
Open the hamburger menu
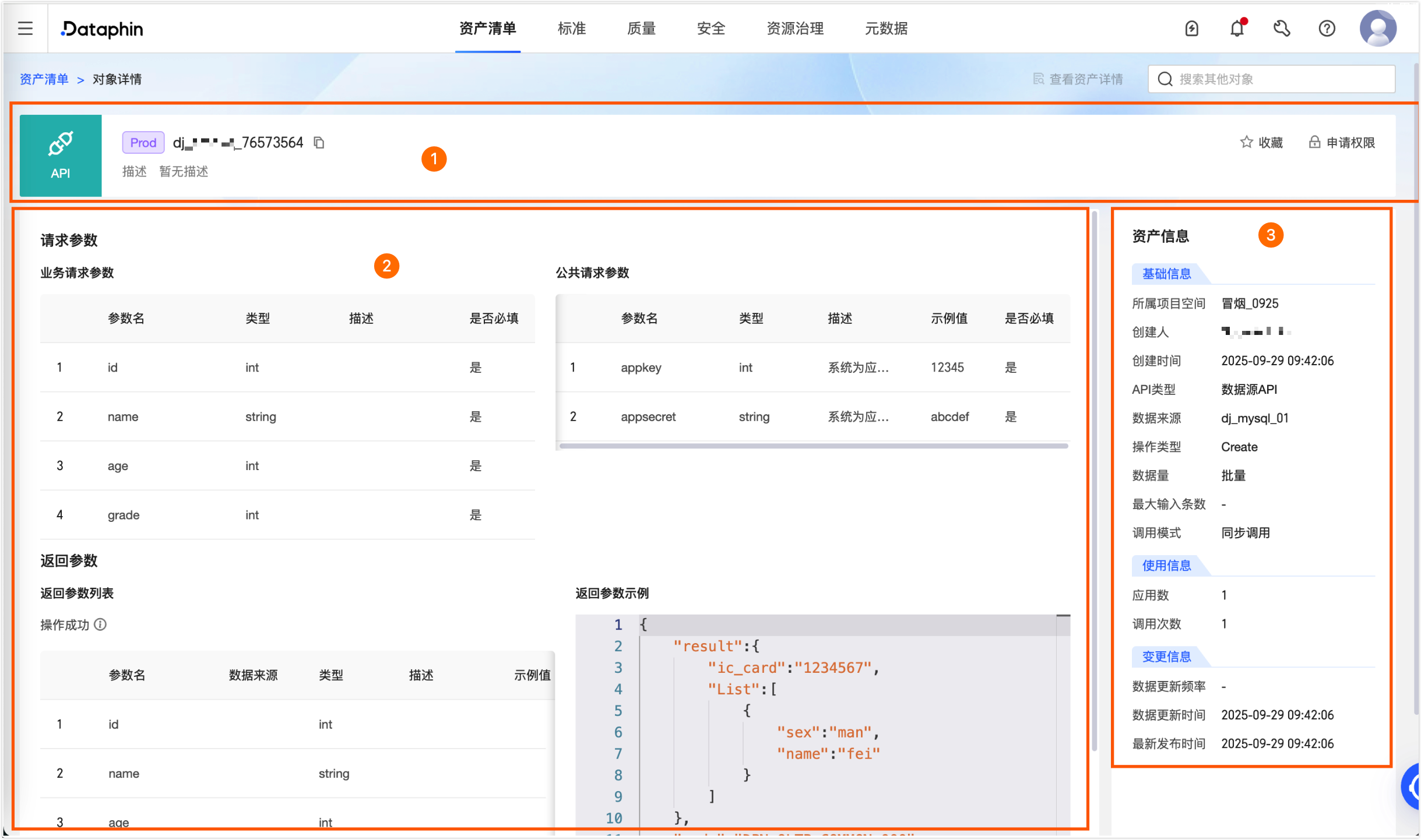click(x=25, y=28)
